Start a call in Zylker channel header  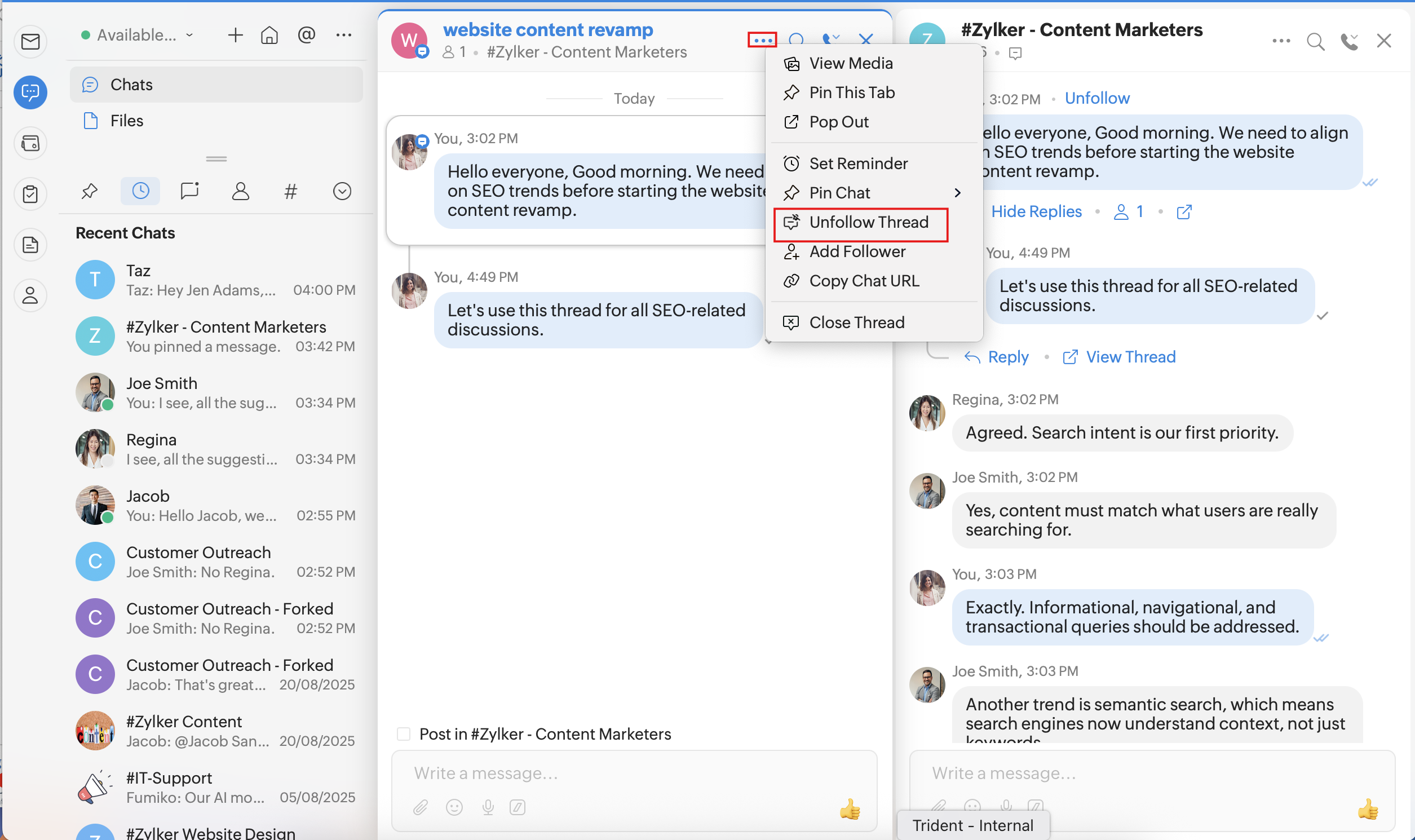[x=1350, y=41]
